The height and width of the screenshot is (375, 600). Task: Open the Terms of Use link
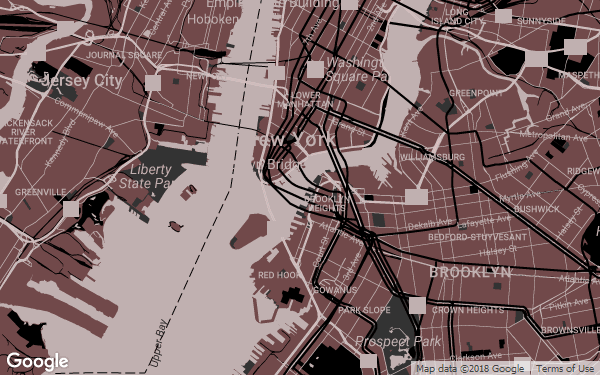[x=564, y=368]
